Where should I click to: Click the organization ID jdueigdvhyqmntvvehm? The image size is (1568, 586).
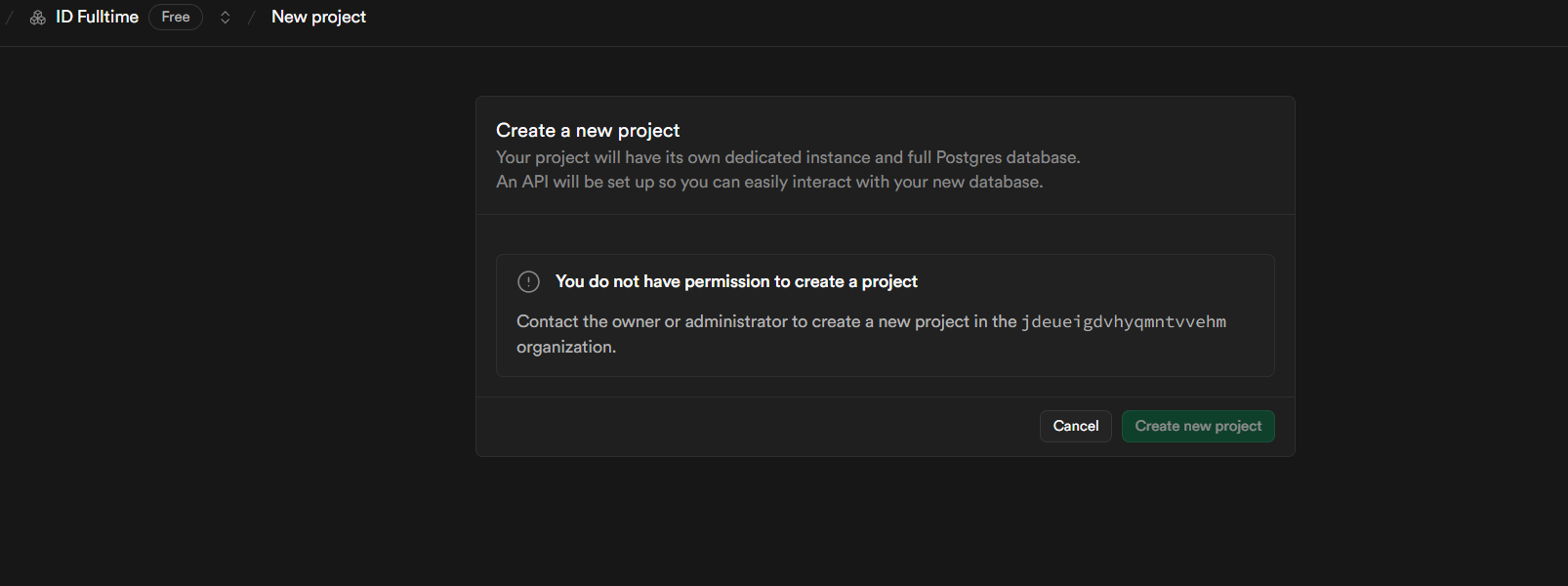pos(1123,322)
